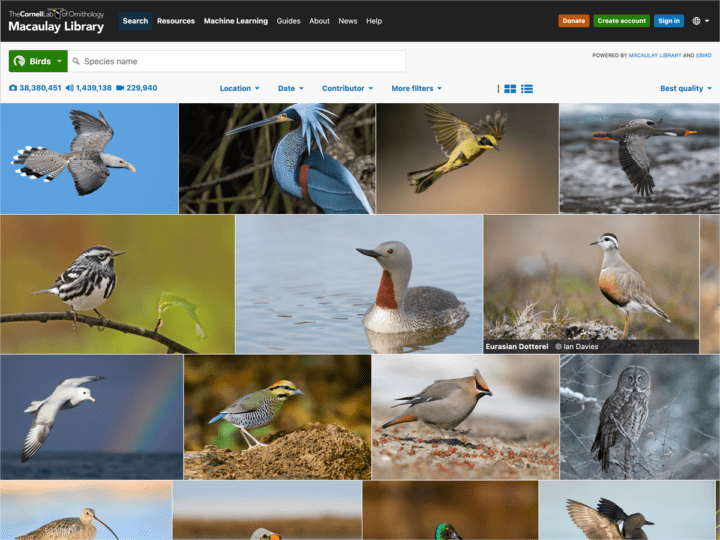Click the Macaulay Library logo
720x540 pixels.
pos(56,21)
